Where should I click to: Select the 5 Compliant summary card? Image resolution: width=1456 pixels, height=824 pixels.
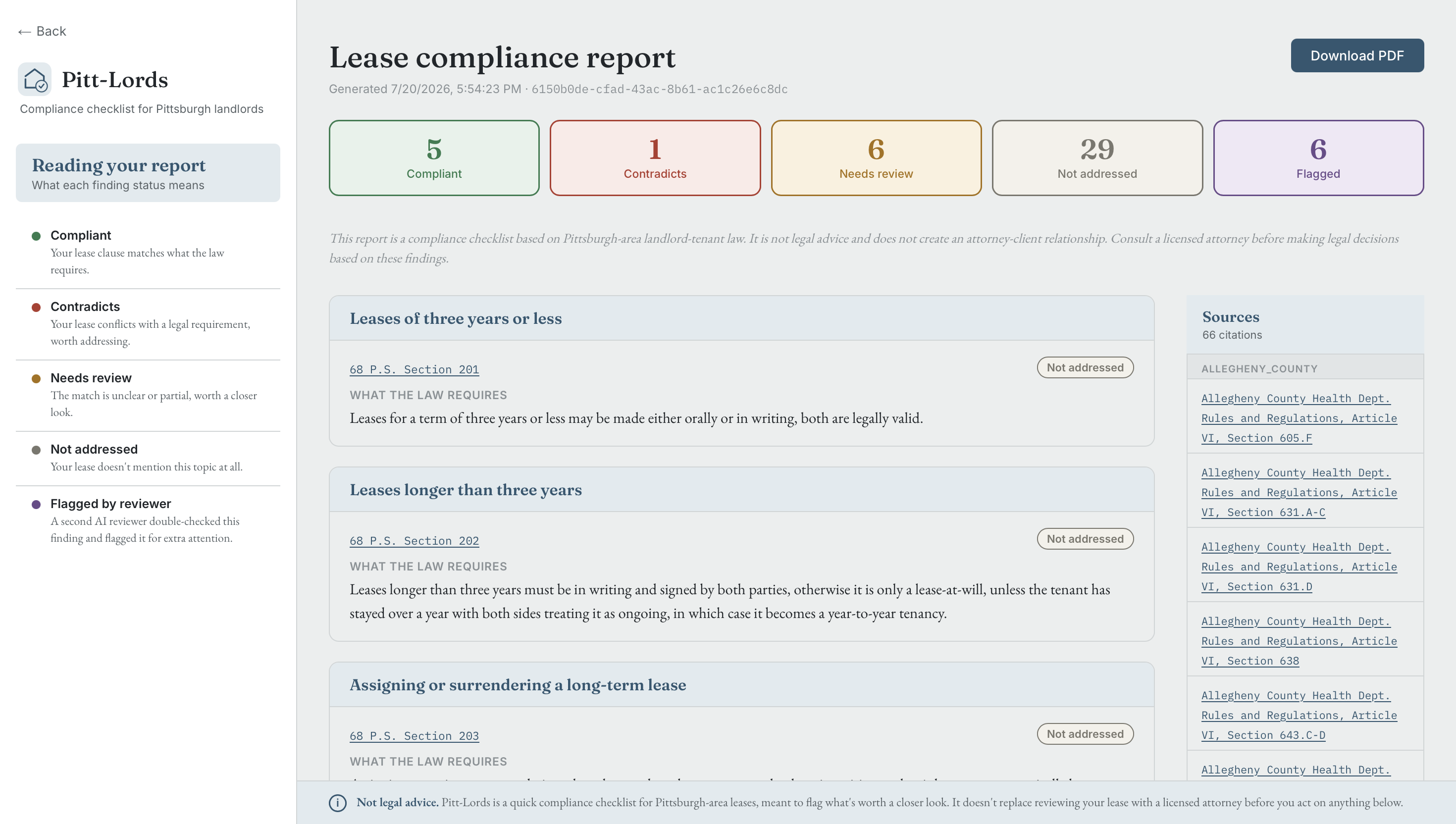[434, 158]
